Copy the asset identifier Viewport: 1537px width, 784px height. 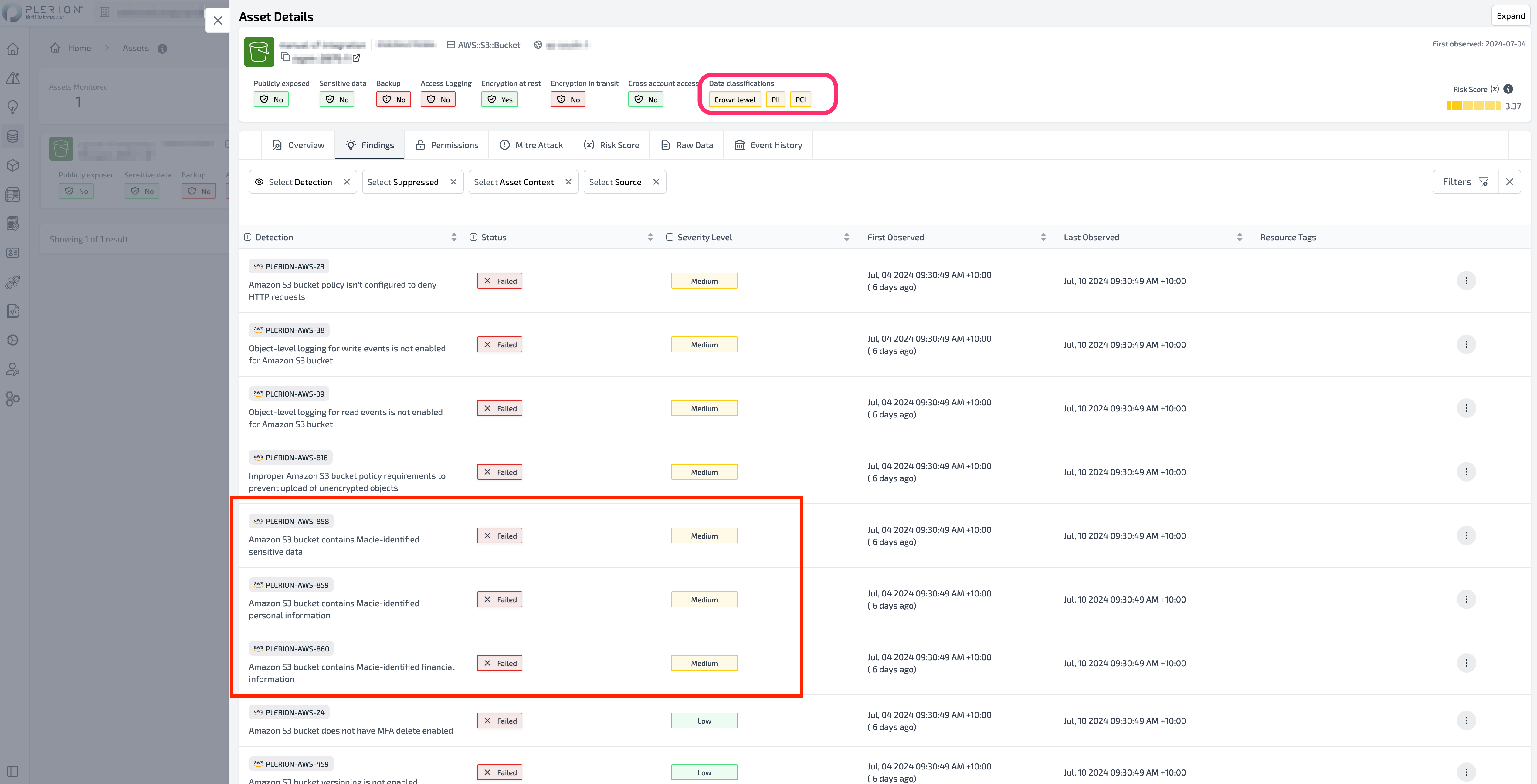tap(285, 57)
